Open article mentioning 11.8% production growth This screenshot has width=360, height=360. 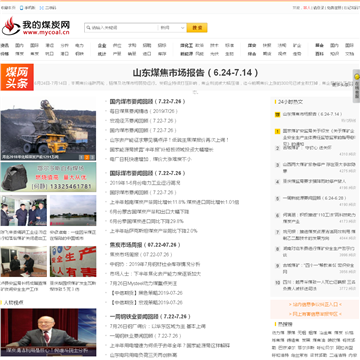pos(174,202)
